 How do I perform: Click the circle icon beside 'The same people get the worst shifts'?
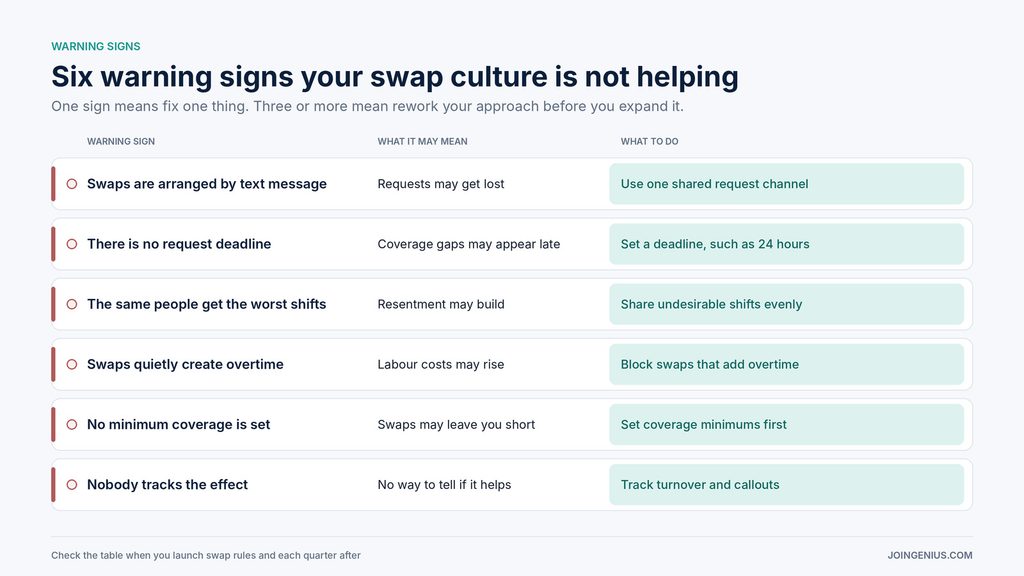(x=72, y=304)
